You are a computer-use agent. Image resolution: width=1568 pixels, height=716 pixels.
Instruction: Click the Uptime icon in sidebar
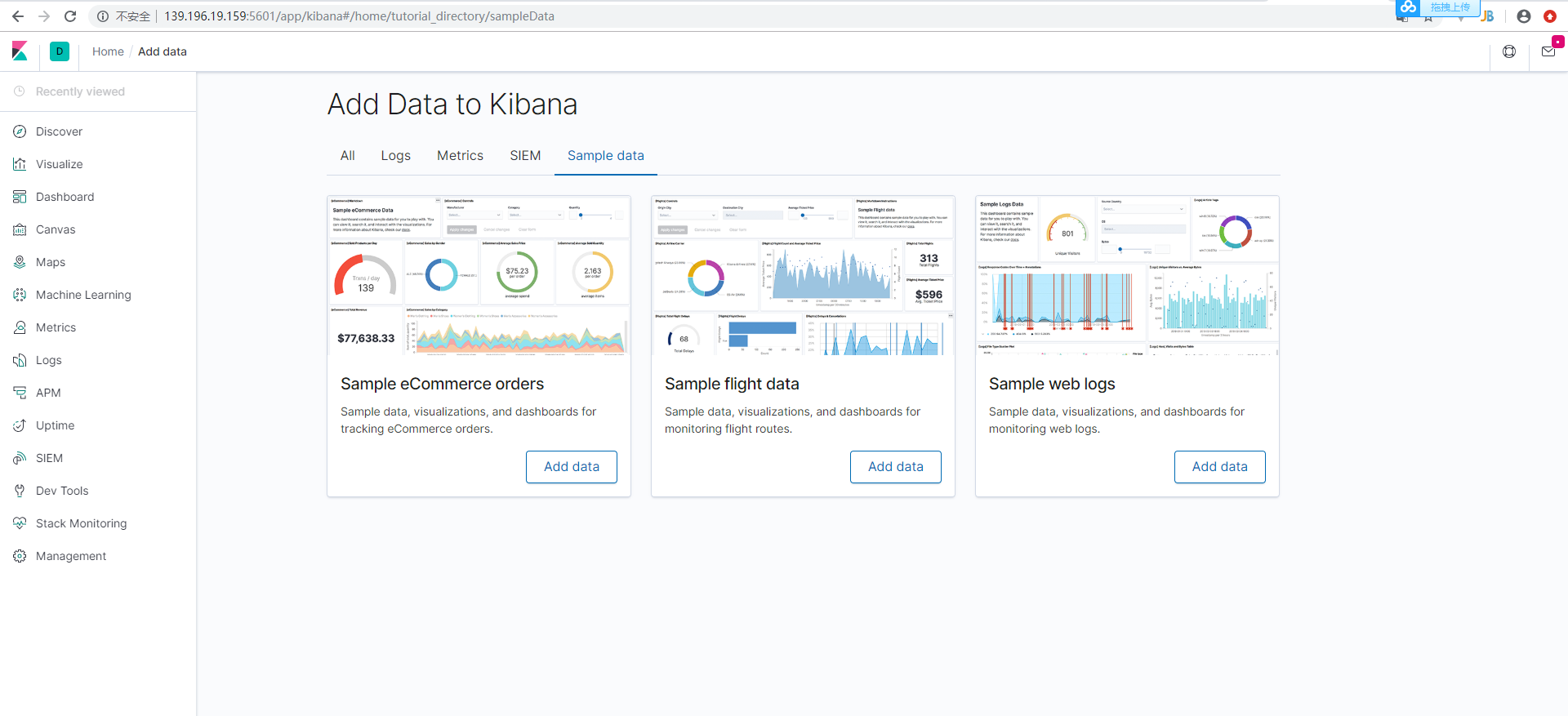click(20, 425)
